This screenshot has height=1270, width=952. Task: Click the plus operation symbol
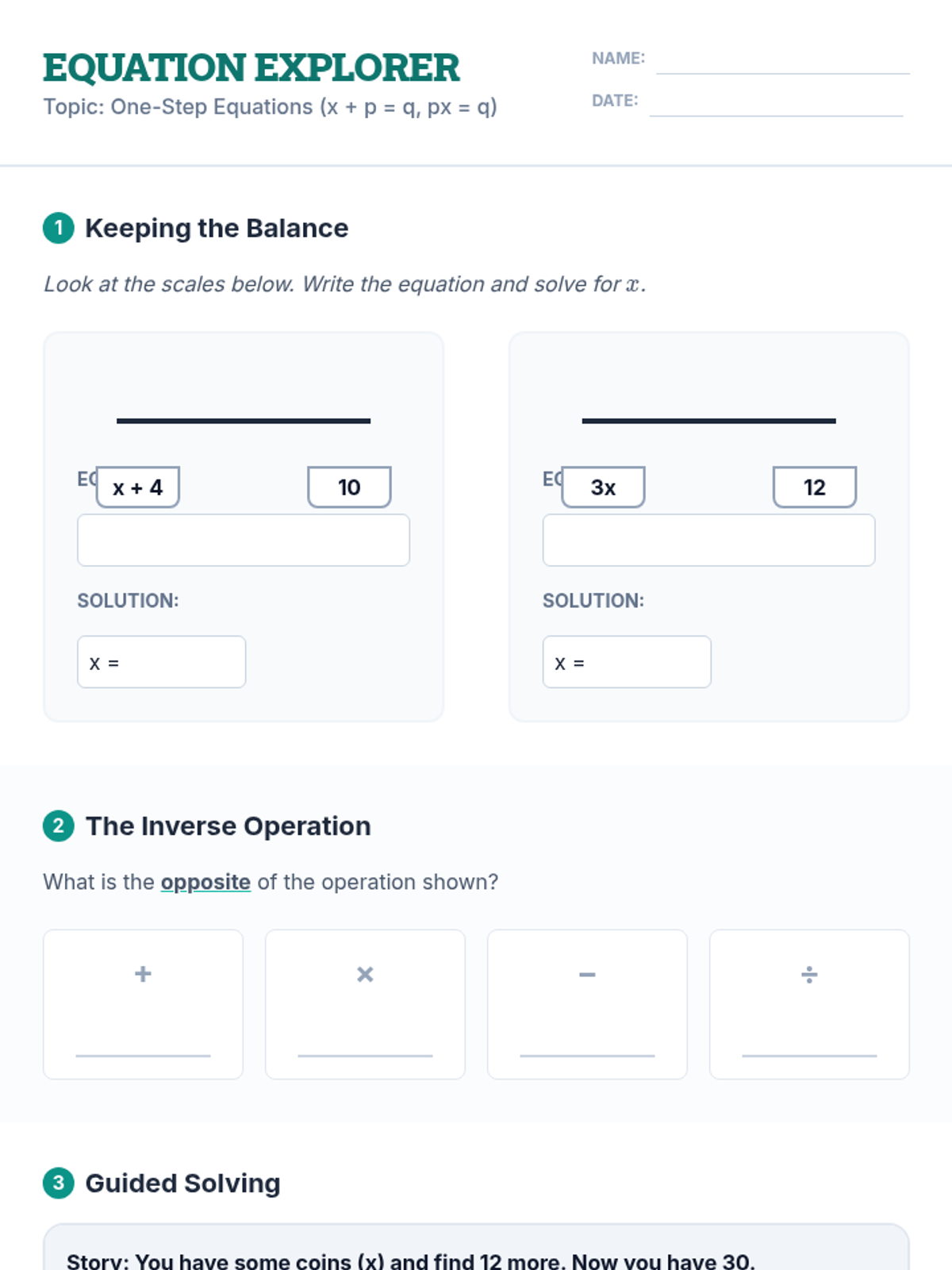point(143,974)
